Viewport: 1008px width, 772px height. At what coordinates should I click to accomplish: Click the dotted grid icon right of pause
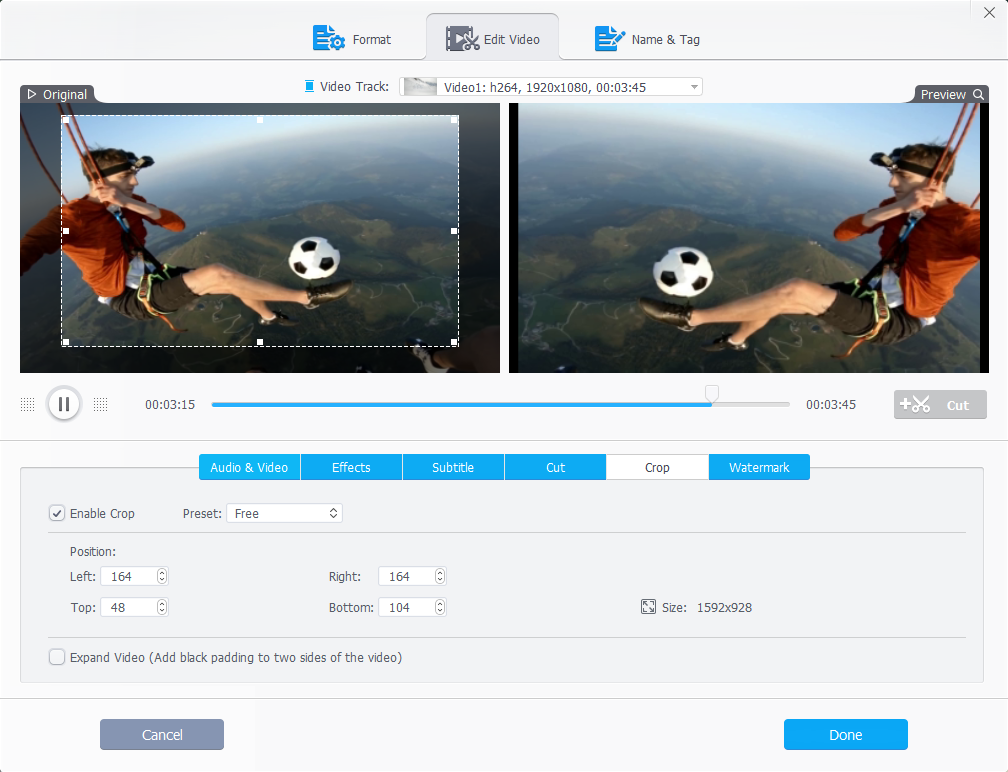click(x=100, y=404)
